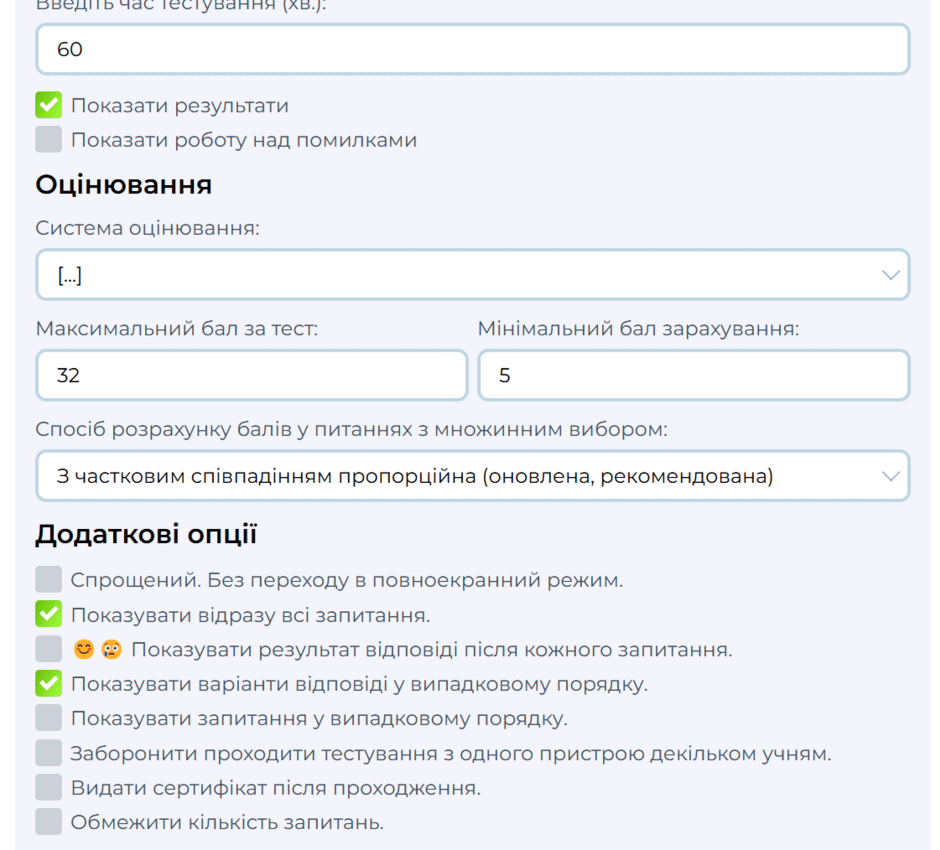Viewport: 940px width, 850px height.
Task: Enable 'Спрощений. Без переходу' checkbox
Action: click(x=49, y=579)
